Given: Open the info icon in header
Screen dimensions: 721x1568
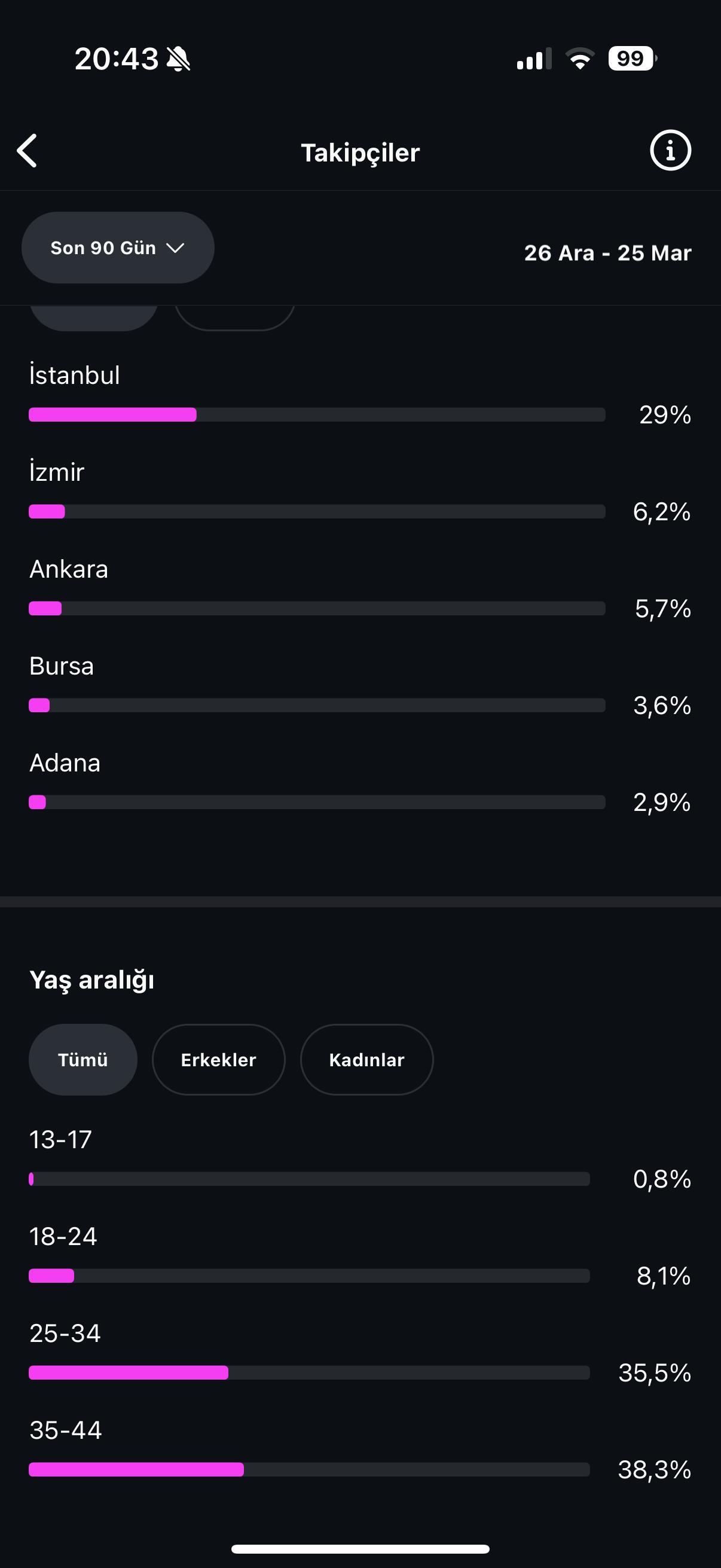Looking at the screenshot, I should pyautogui.click(x=670, y=150).
